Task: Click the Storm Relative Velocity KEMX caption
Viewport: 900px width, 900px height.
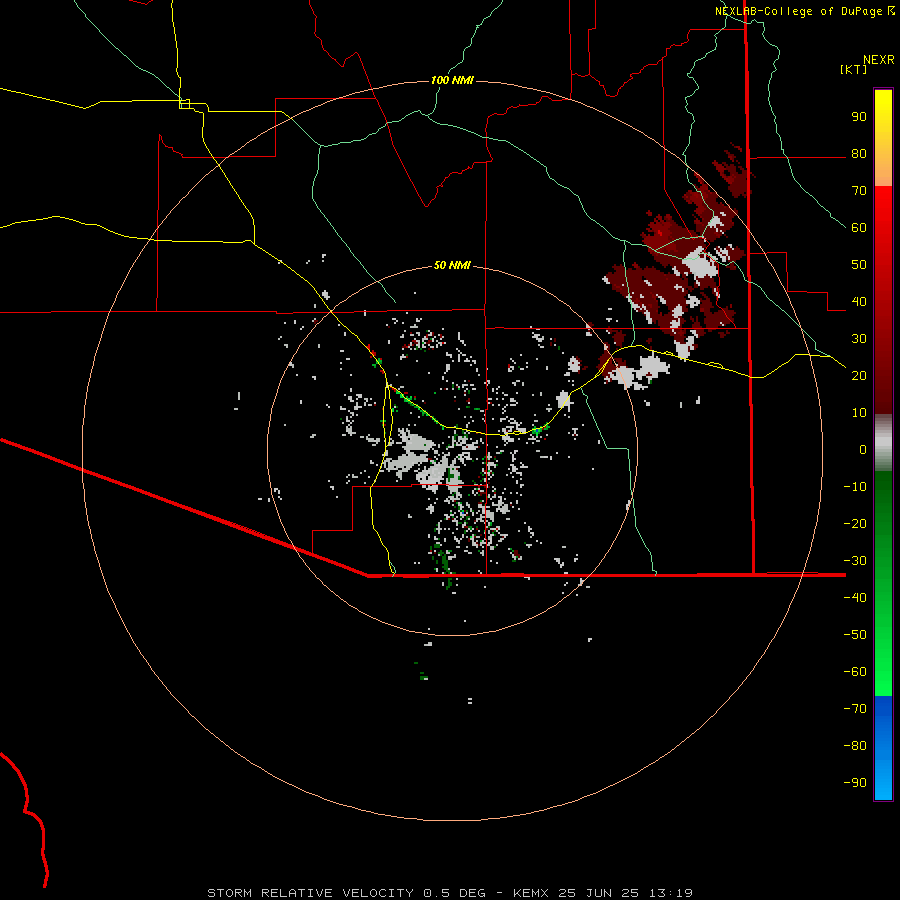Action: point(450,893)
